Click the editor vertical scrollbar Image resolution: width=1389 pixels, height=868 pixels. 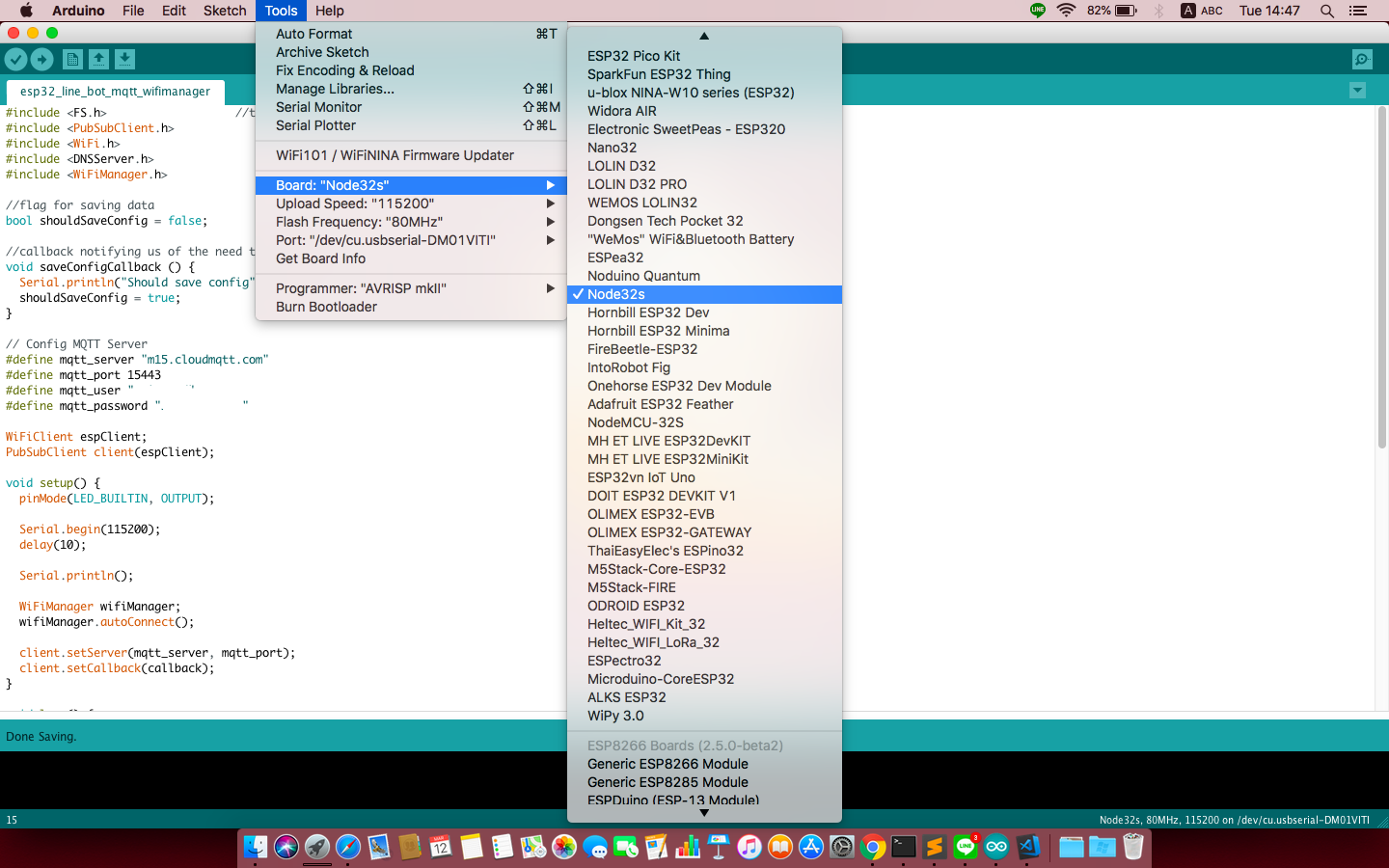[x=1381, y=289]
